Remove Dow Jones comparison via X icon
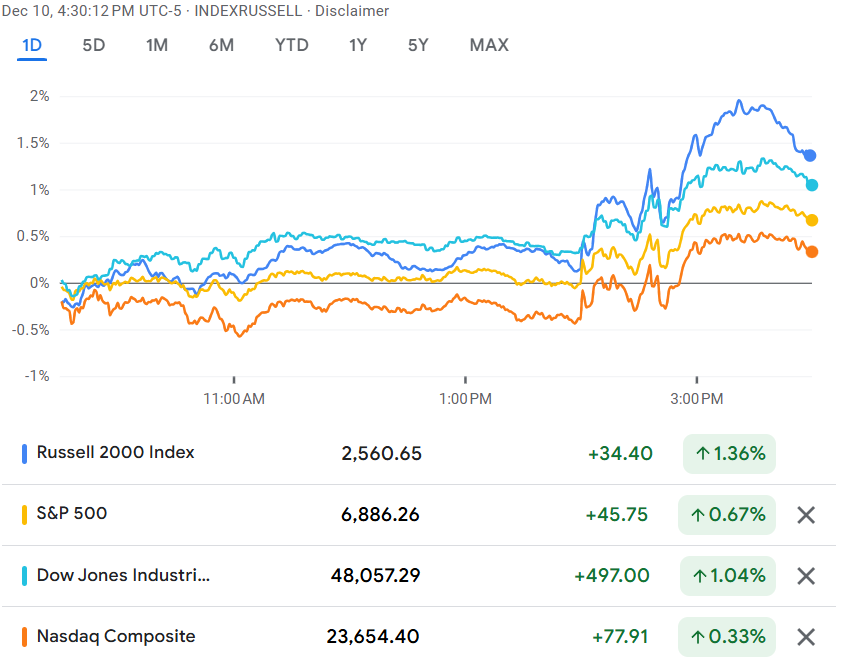 coord(806,576)
